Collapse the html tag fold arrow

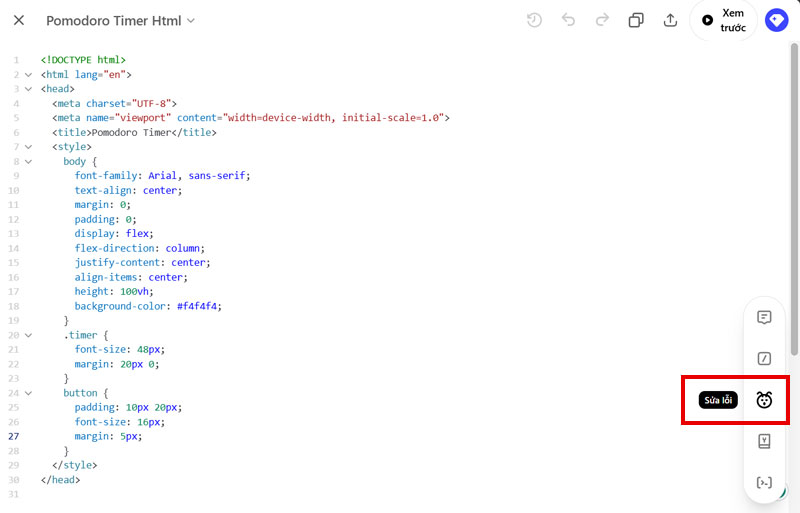(x=28, y=75)
